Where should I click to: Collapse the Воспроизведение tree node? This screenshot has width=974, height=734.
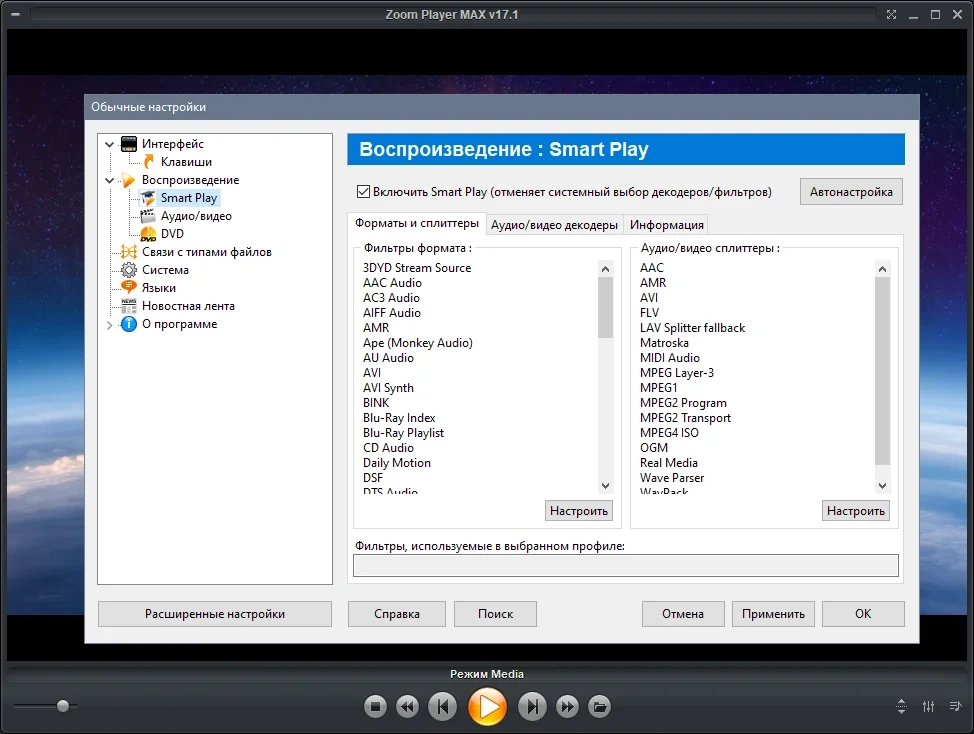click(x=110, y=181)
